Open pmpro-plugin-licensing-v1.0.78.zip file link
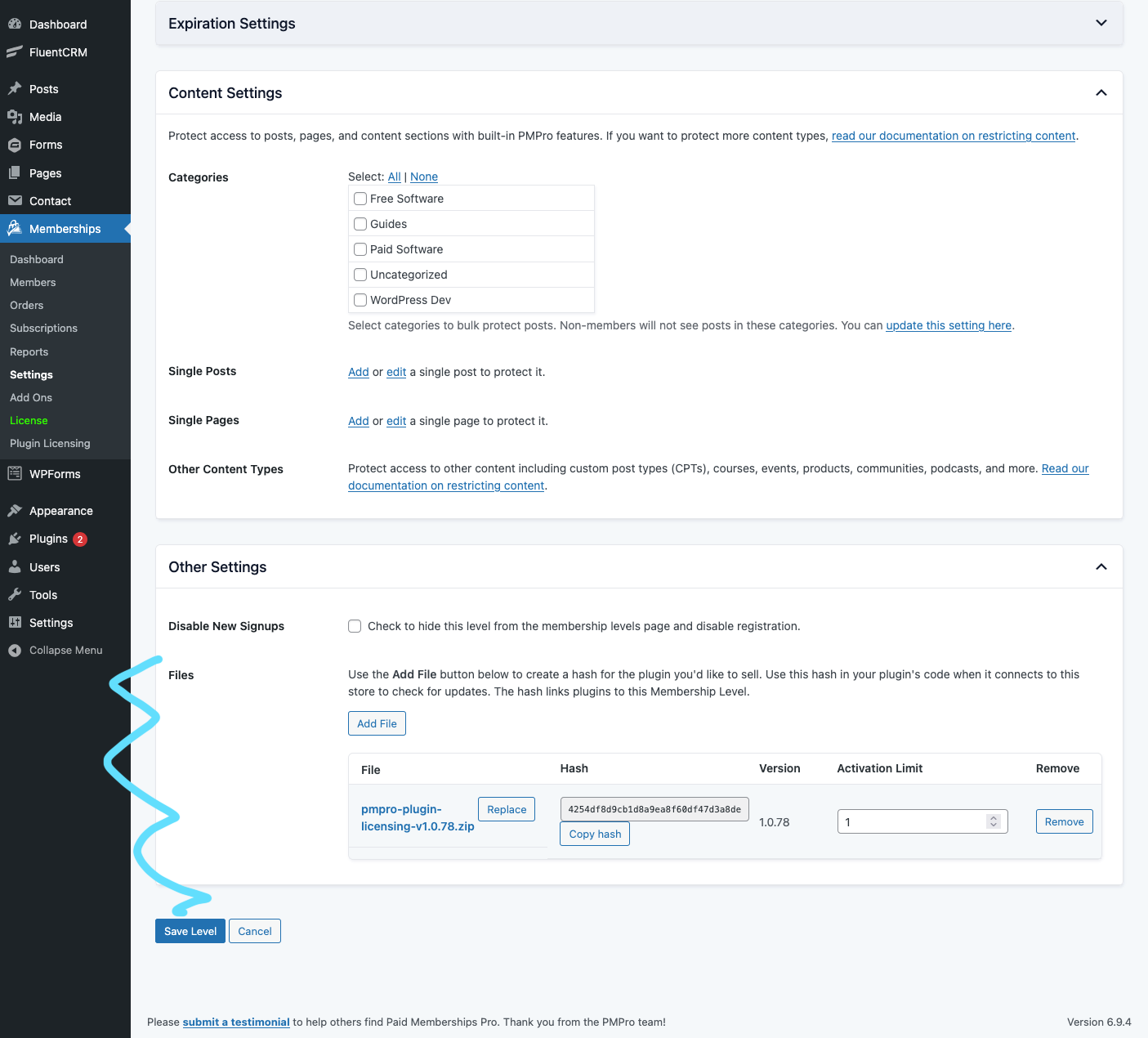The height and width of the screenshot is (1038, 1148). coord(418,817)
